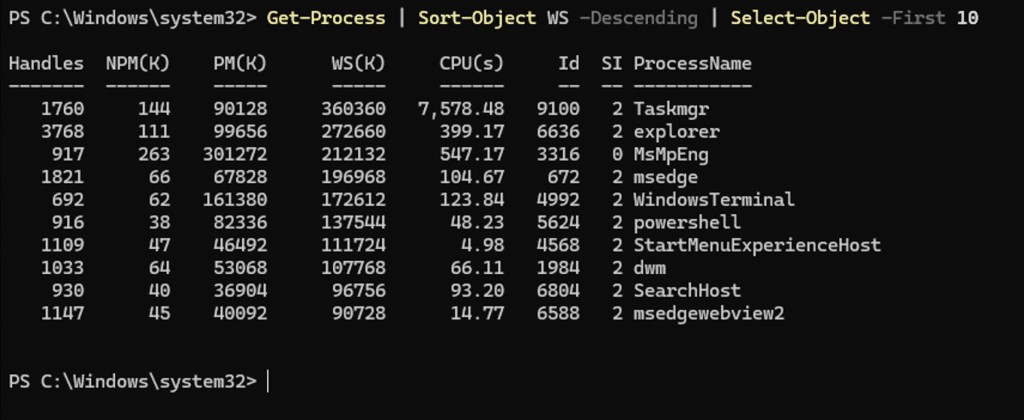This screenshot has width=1024, height=420.
Task: Click the msedge process name
Action: click(x=665, y=177)
